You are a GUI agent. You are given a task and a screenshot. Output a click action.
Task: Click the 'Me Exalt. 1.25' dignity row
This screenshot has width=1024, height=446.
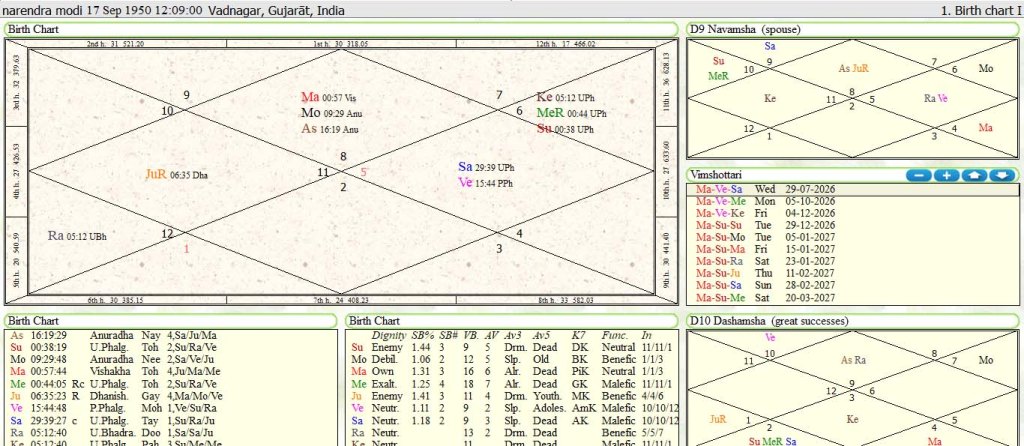(513, 384)
